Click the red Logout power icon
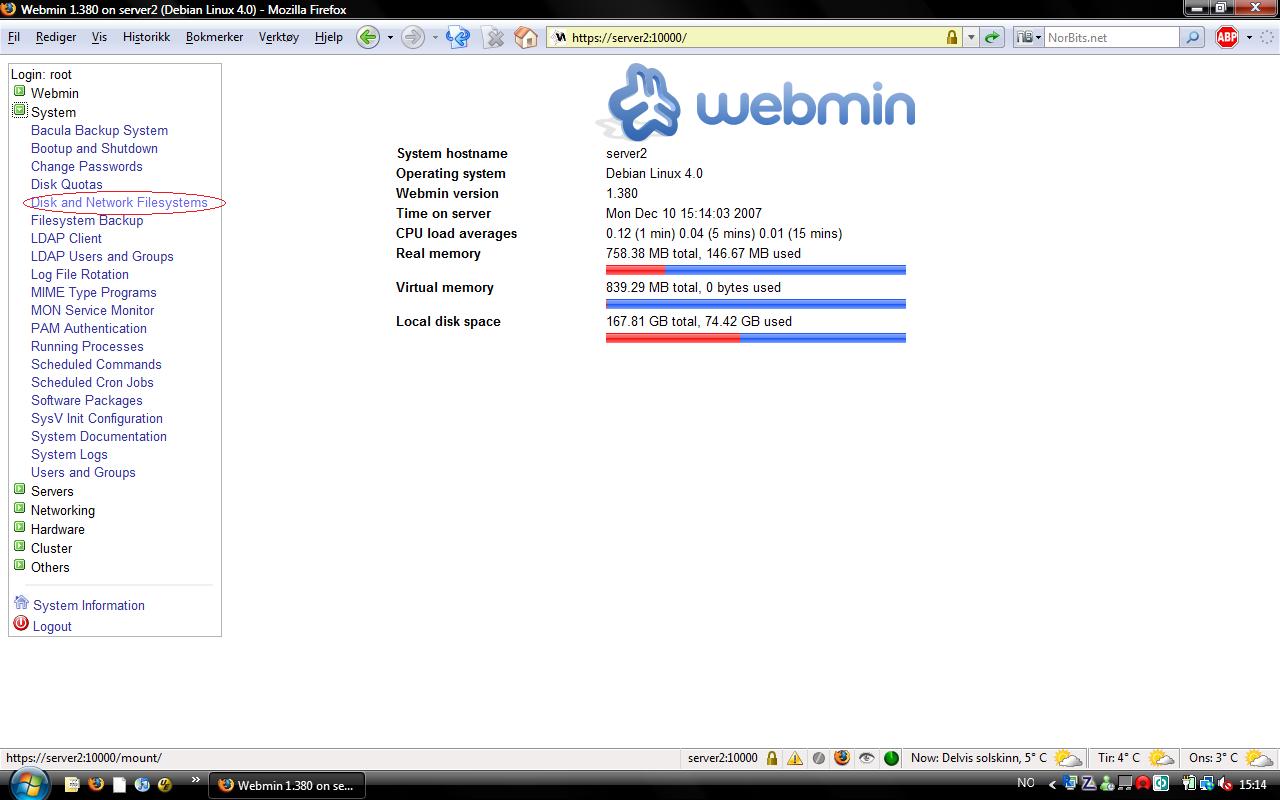 21,623
